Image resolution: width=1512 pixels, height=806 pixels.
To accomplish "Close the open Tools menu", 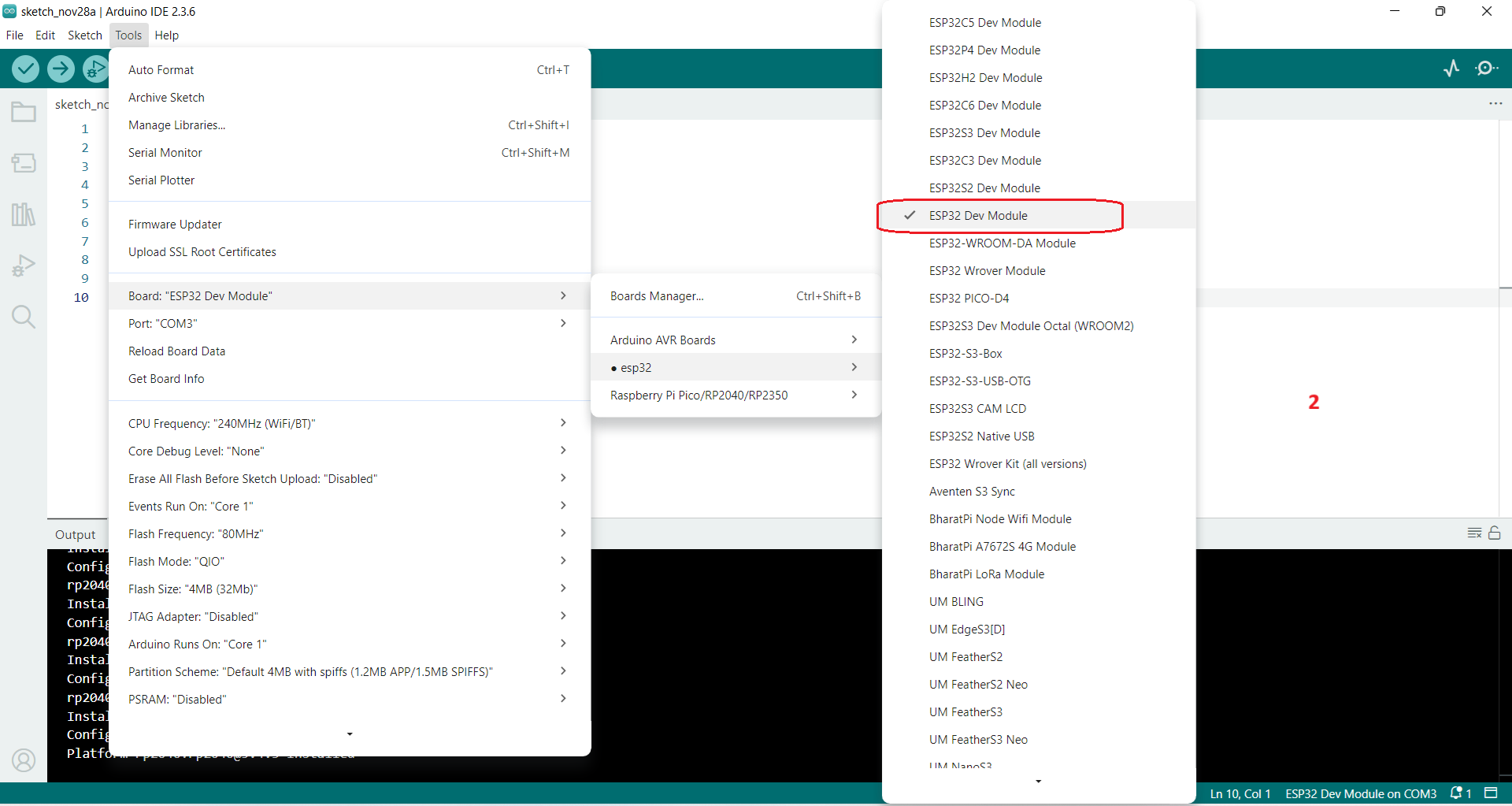I will (128, 35).
